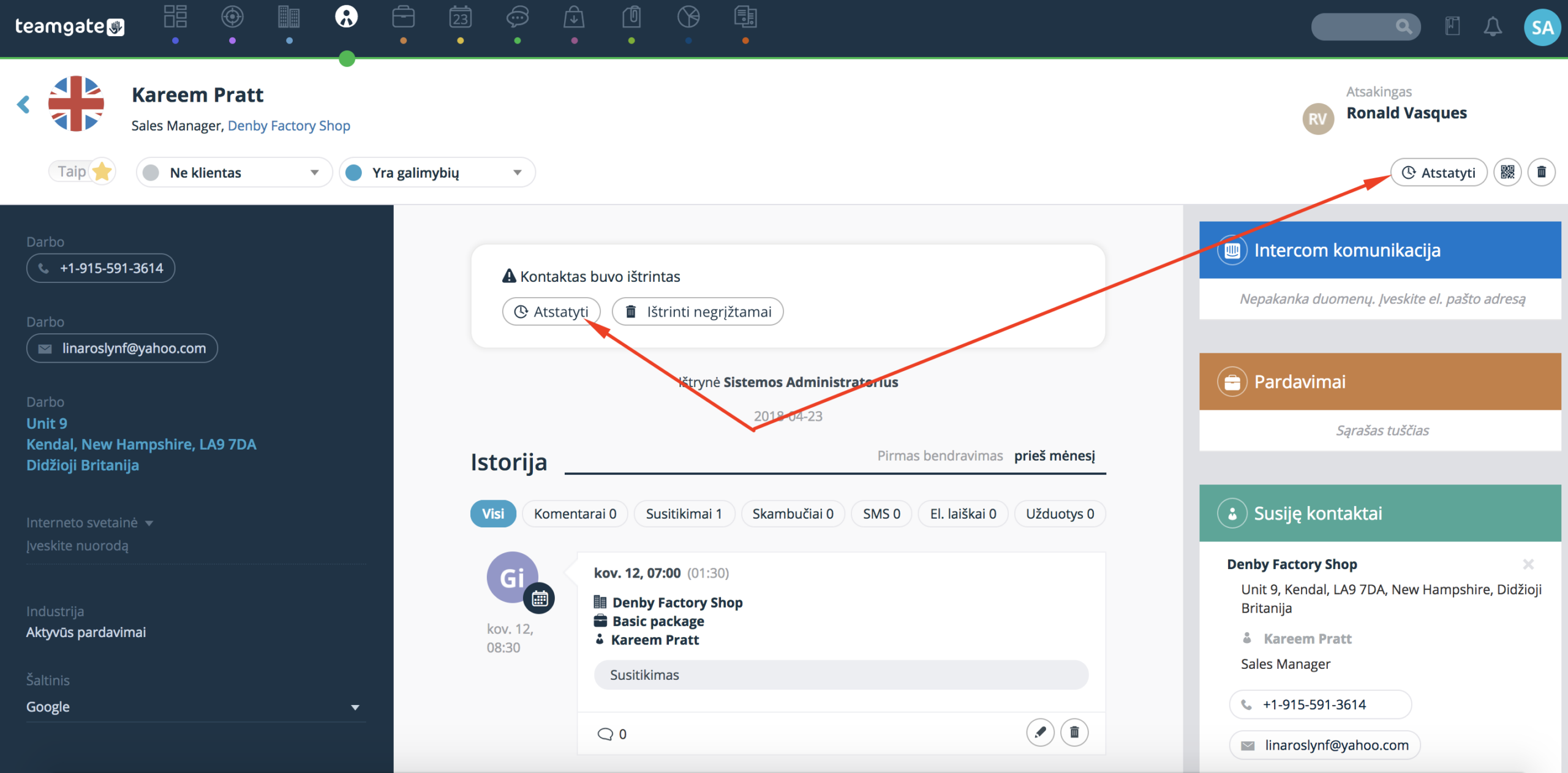Open the calendar icon in navbar

[x=460, y=17]
